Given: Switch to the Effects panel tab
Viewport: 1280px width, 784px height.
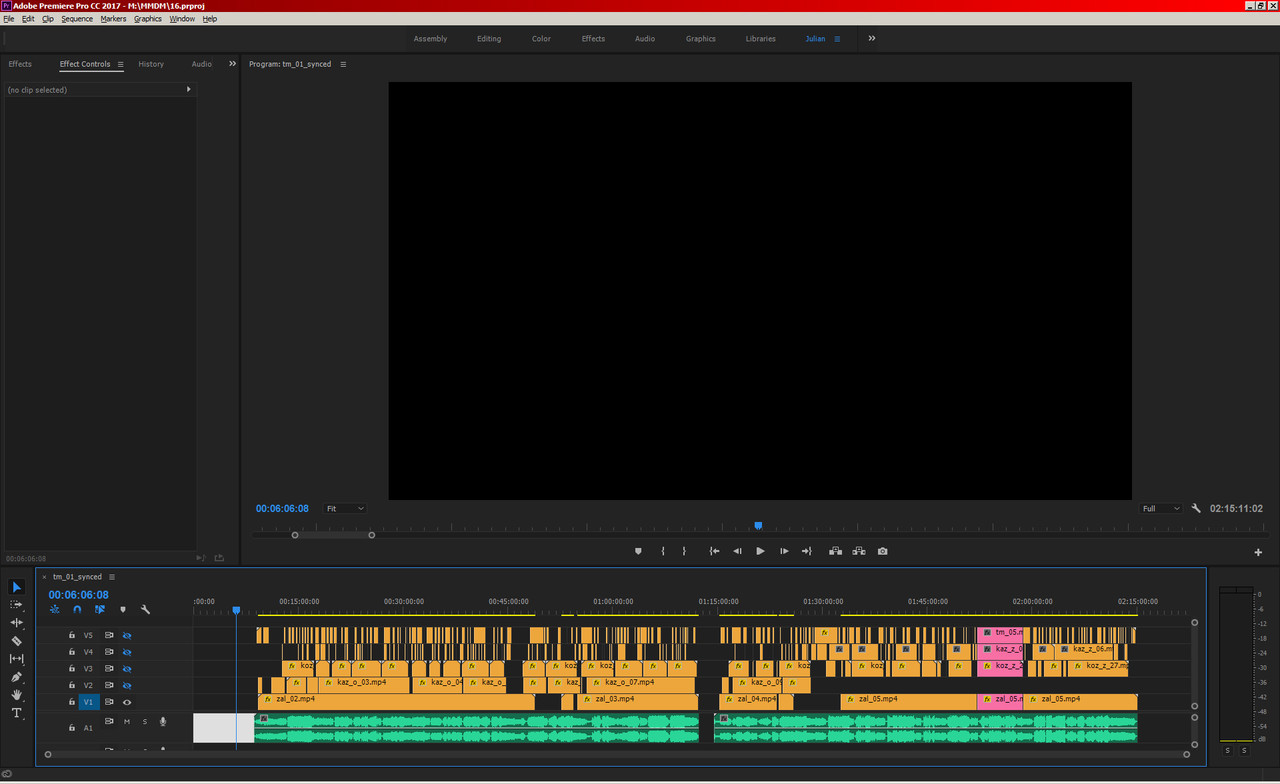Looking at the screenshot, I should pyautogui.click(x=20, y=64).
